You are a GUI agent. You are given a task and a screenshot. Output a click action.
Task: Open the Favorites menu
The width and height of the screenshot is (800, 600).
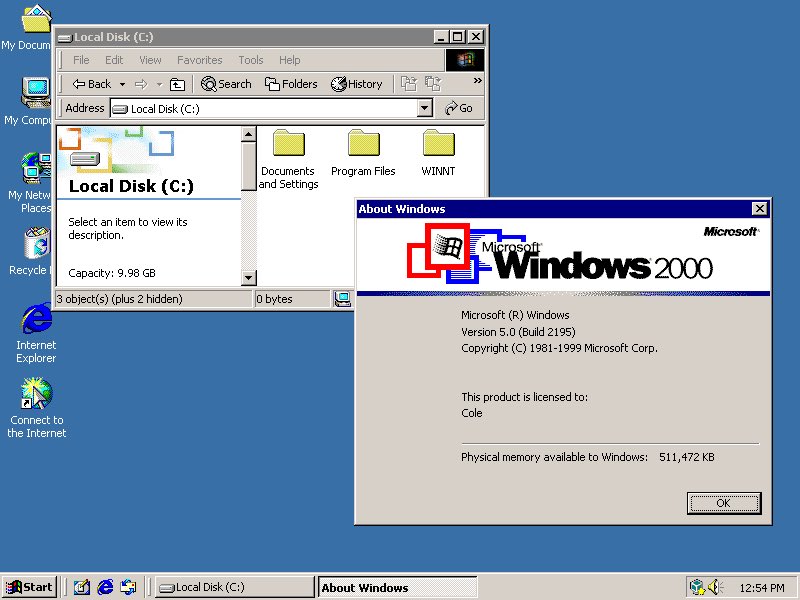pyautogui.click(x=199, y=60)
